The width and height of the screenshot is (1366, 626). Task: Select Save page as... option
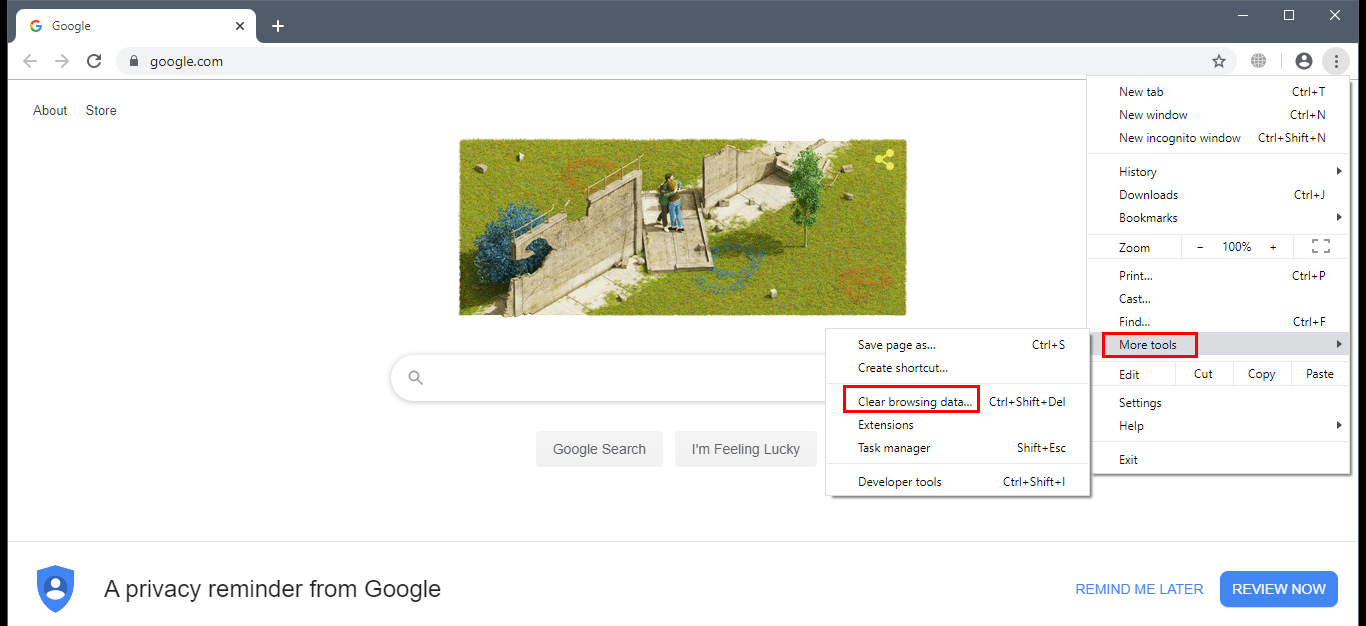[958, 345]
